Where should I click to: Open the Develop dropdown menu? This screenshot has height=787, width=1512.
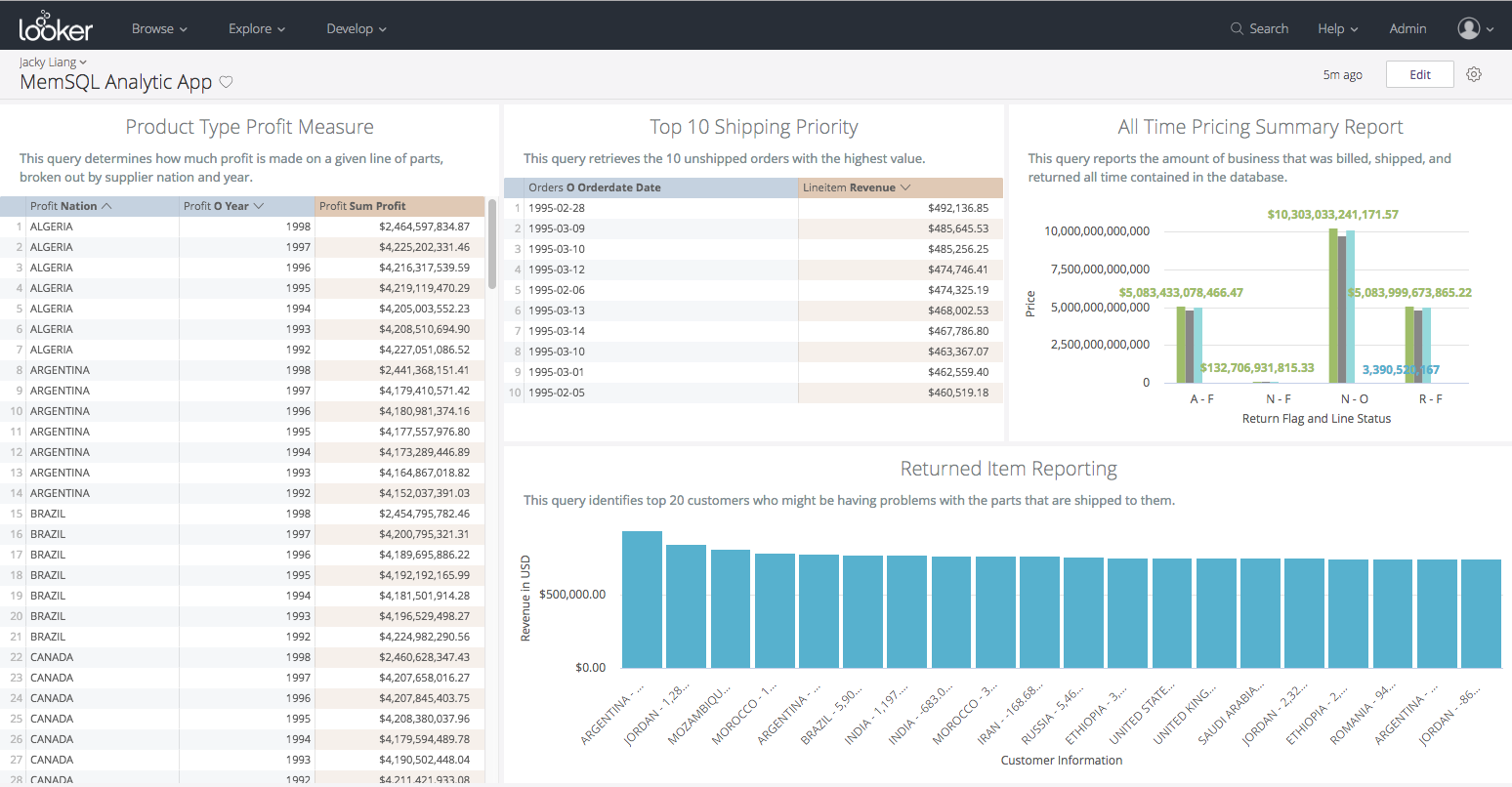357,28
